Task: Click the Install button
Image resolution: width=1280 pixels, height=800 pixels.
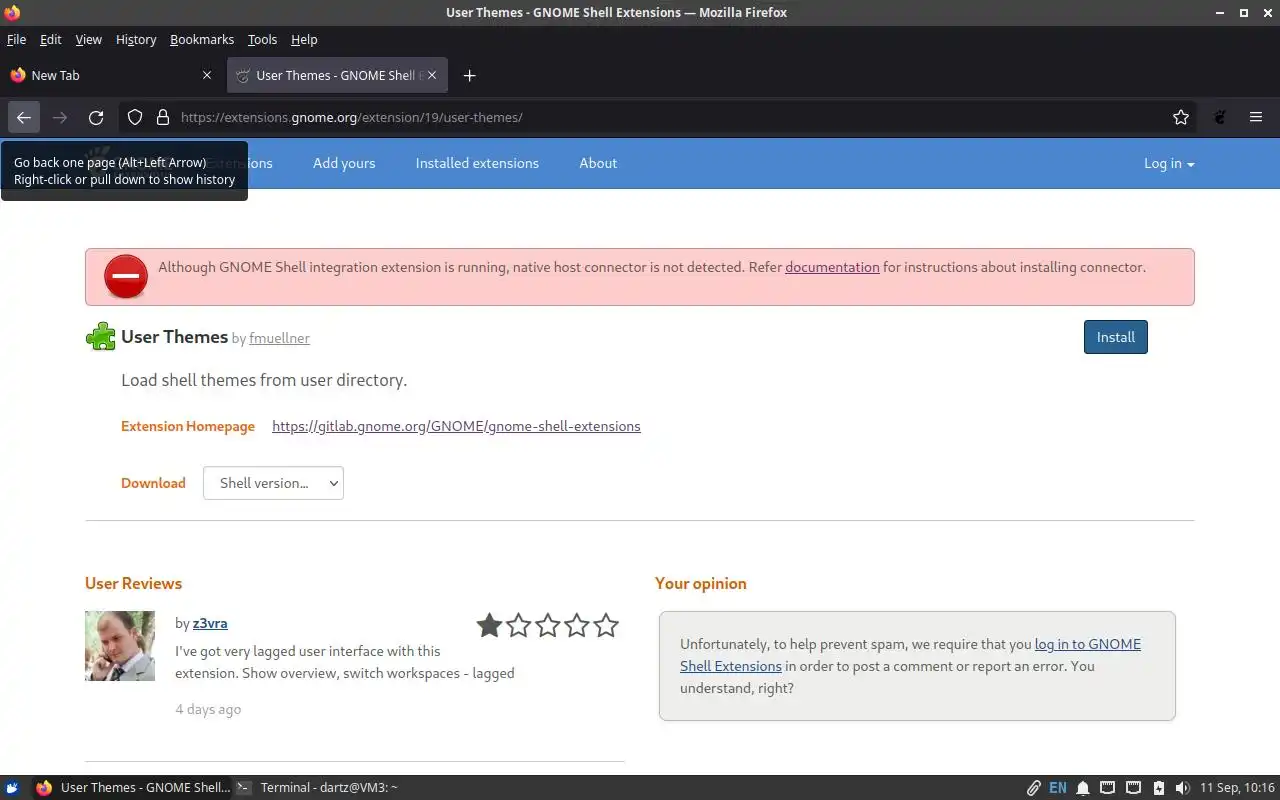Action: pos(1116,337)
